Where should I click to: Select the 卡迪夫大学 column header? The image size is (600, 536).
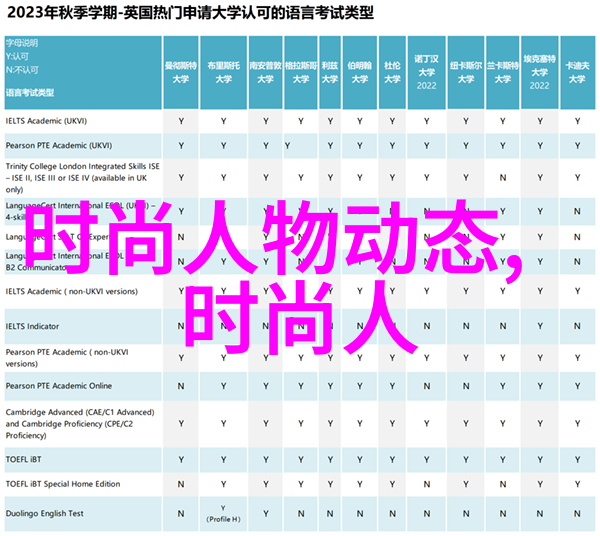click(577, 68)
